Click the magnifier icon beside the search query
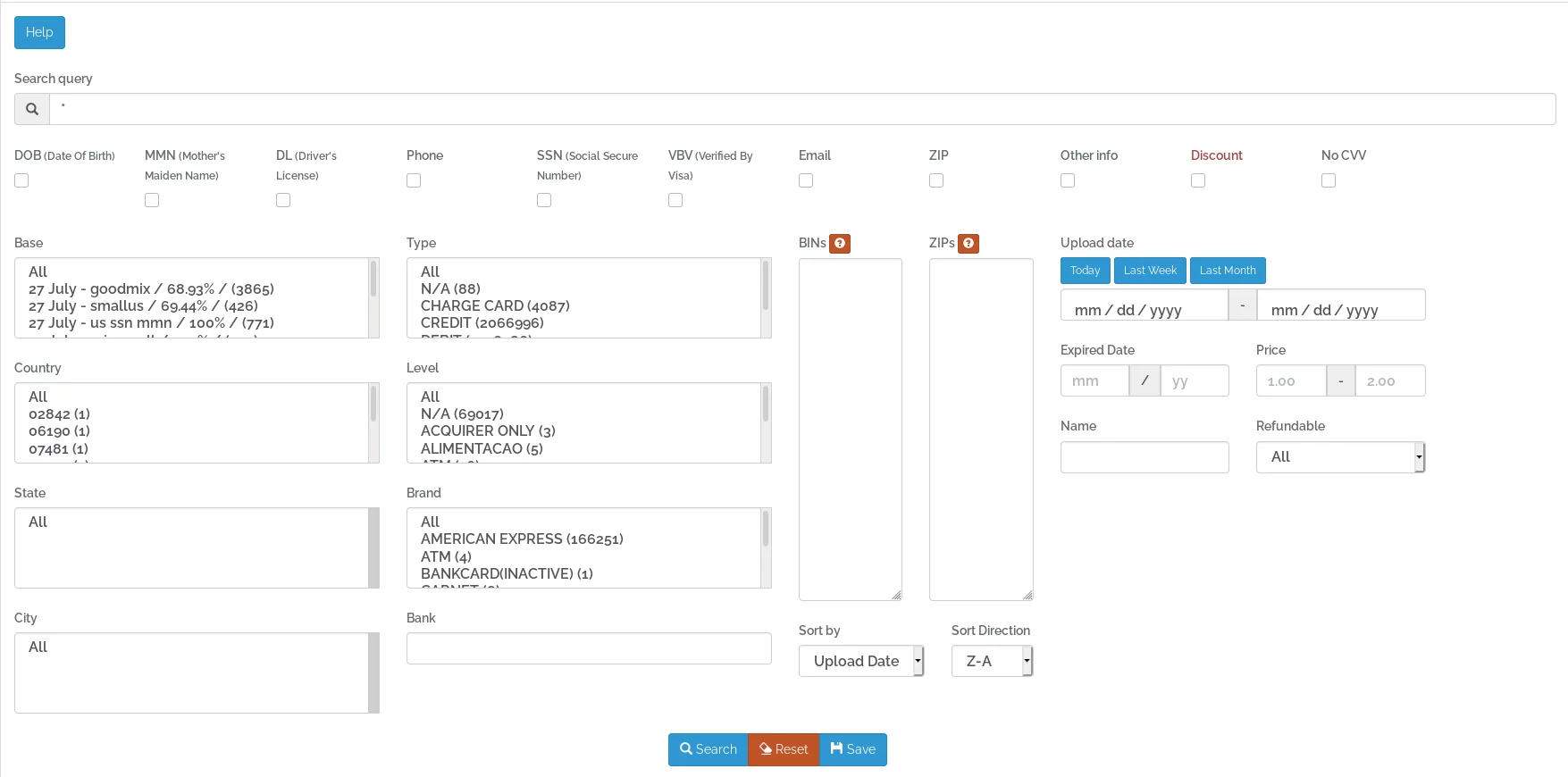 click(x=32, y=109)
